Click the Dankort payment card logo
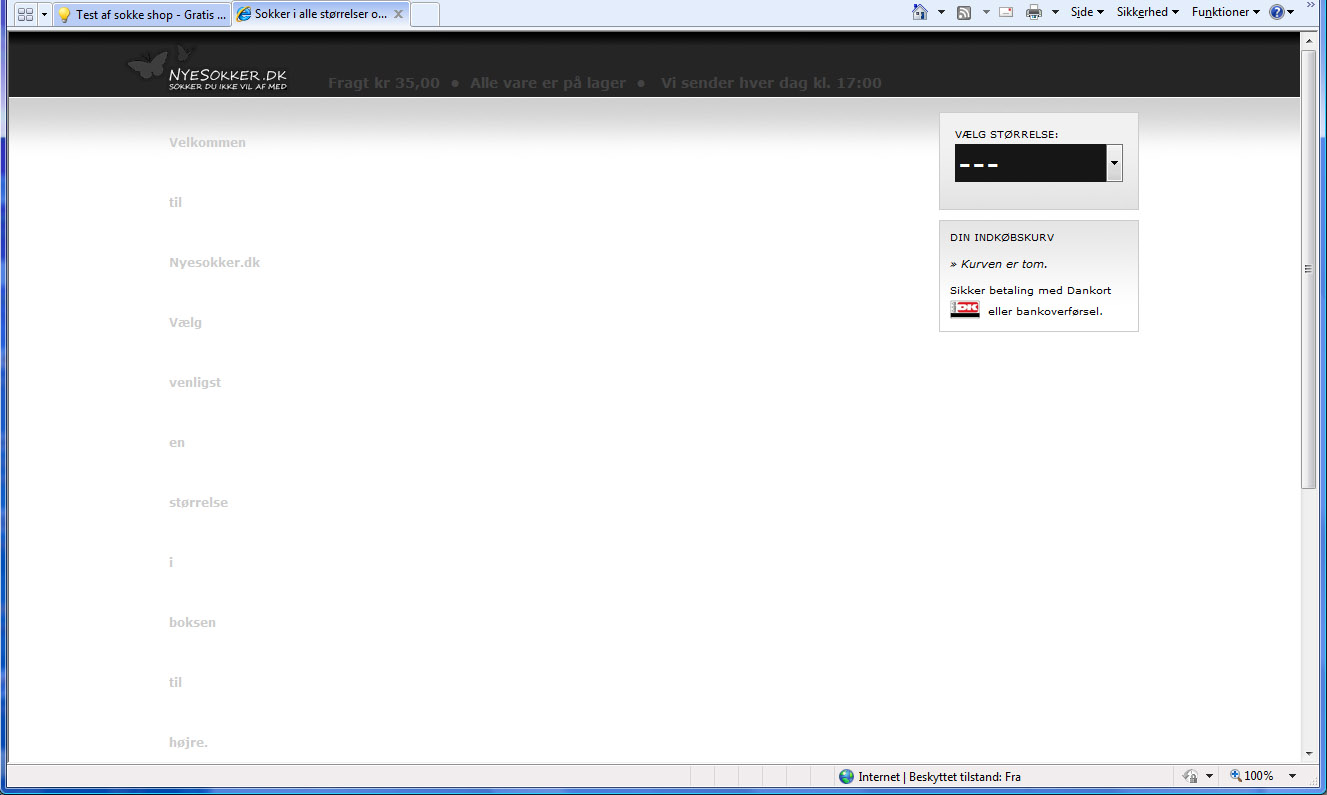Image resolution: width=1327 pixels, height=795 pixels. click(x=965, y=310)
